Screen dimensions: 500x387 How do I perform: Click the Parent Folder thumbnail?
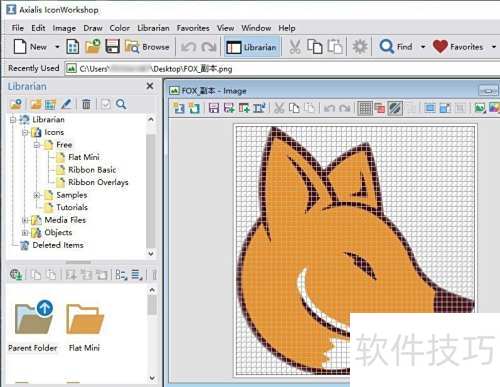coord(33,326)
